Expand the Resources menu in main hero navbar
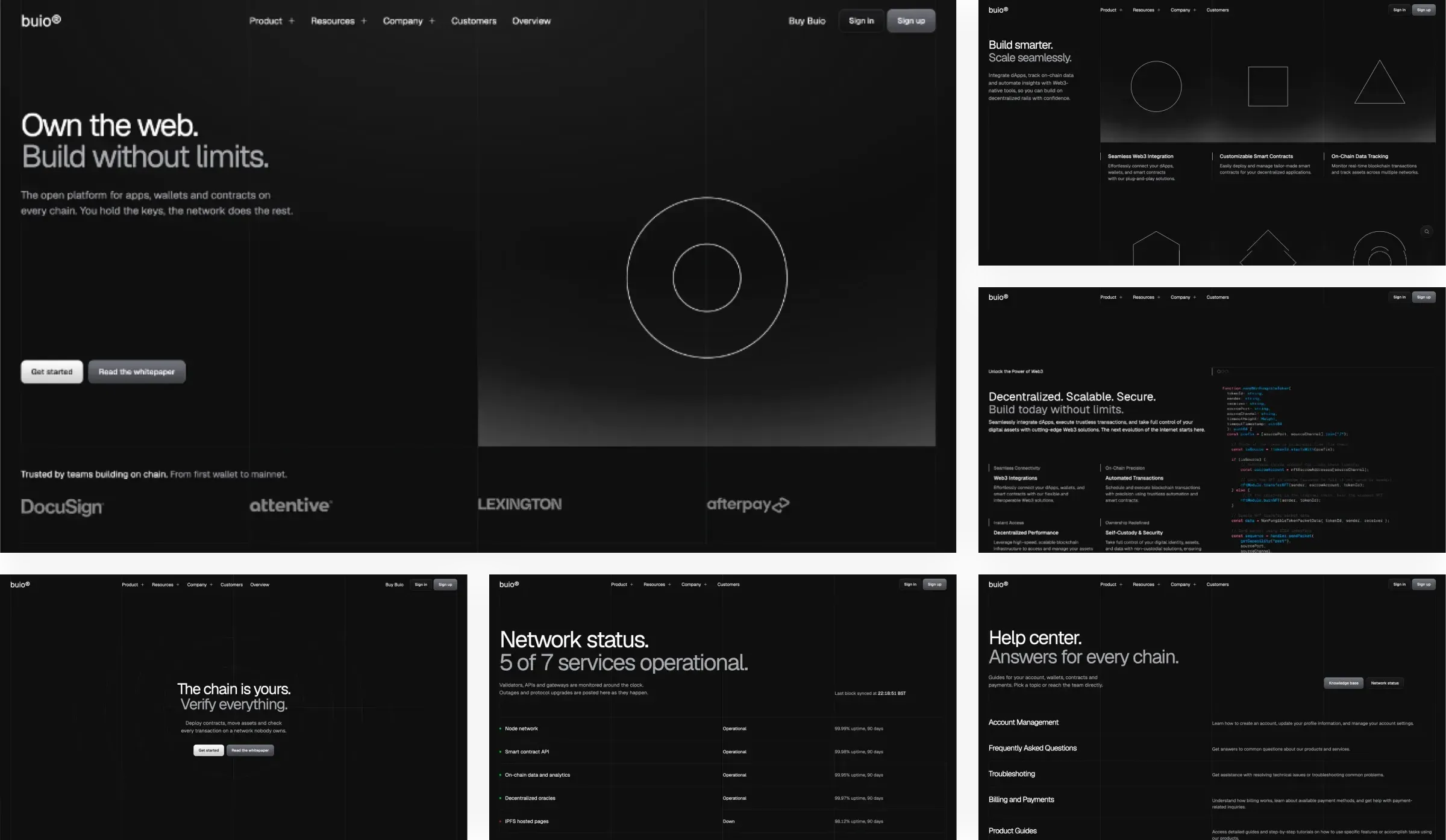 (x=339, y=21)
